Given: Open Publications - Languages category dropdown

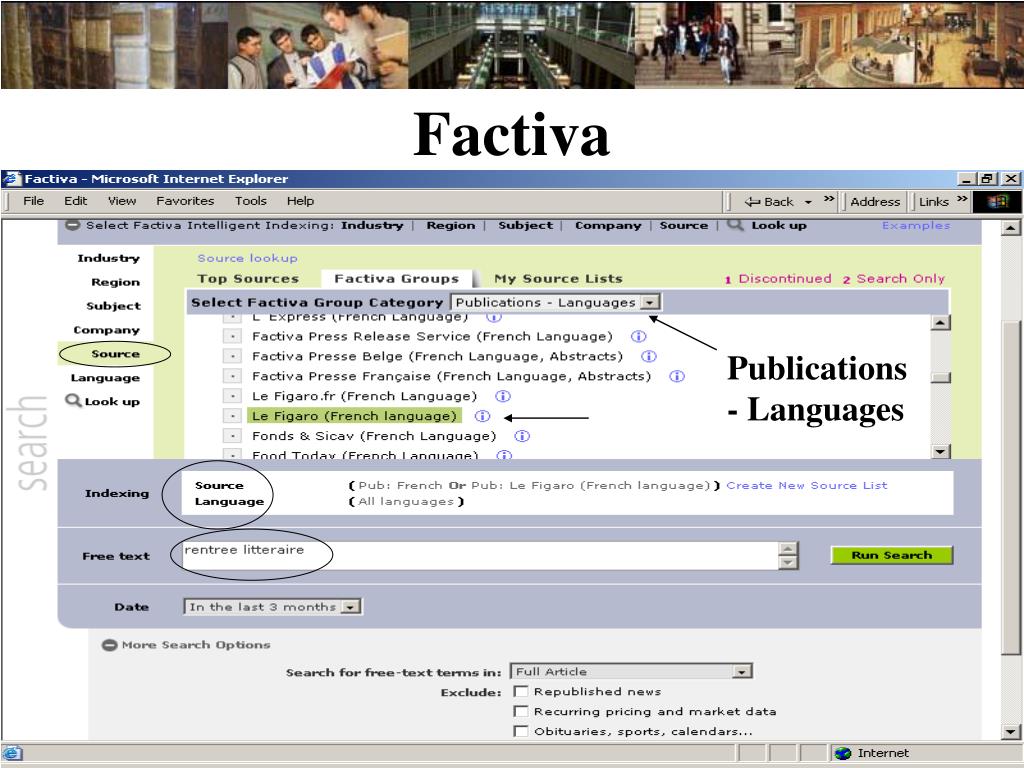Looking at the screenshot, I should 650,302.
